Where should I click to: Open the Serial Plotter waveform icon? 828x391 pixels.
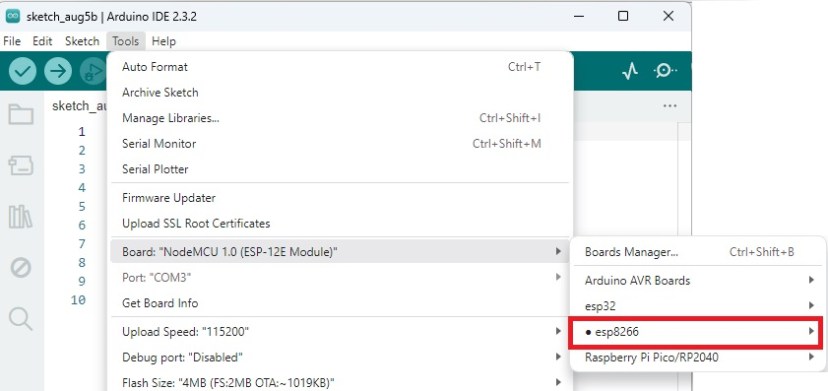pos(629,71)
